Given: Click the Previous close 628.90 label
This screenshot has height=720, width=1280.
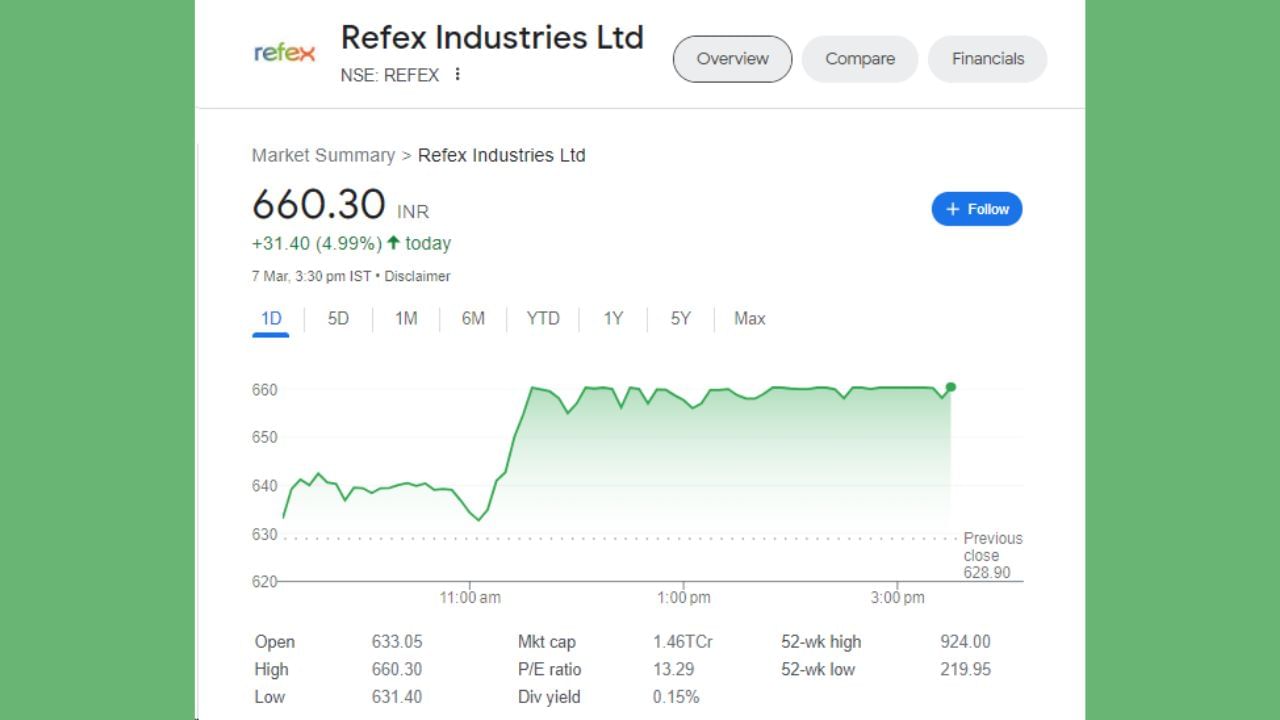Looking at the screenshot, I should [x=992, y=555].
